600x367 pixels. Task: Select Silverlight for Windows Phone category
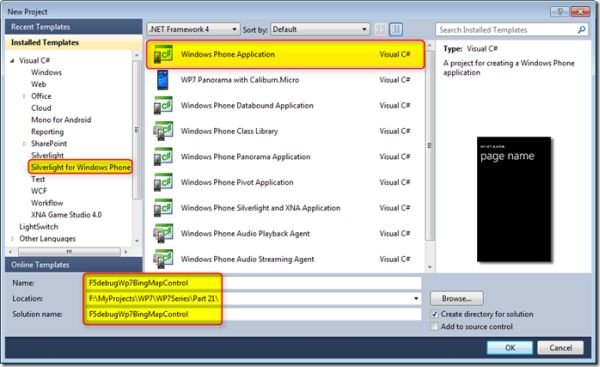pos(80,167)
